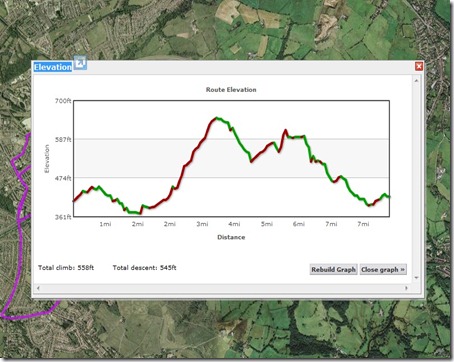The height and width of the screenshot is (362, 454).
Task: Click the 361ft axis label
Action: 63,217
